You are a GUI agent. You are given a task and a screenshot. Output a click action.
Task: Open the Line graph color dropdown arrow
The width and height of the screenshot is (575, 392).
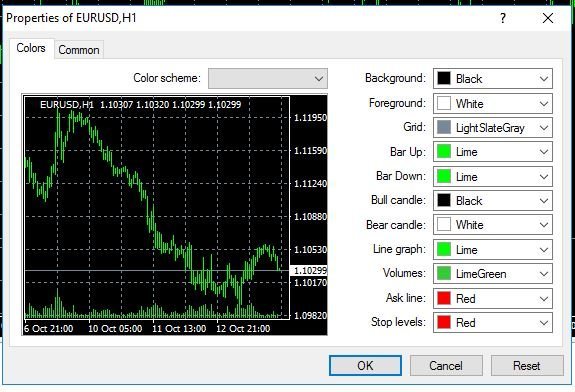pyautogui.click(x=543, y=250)
